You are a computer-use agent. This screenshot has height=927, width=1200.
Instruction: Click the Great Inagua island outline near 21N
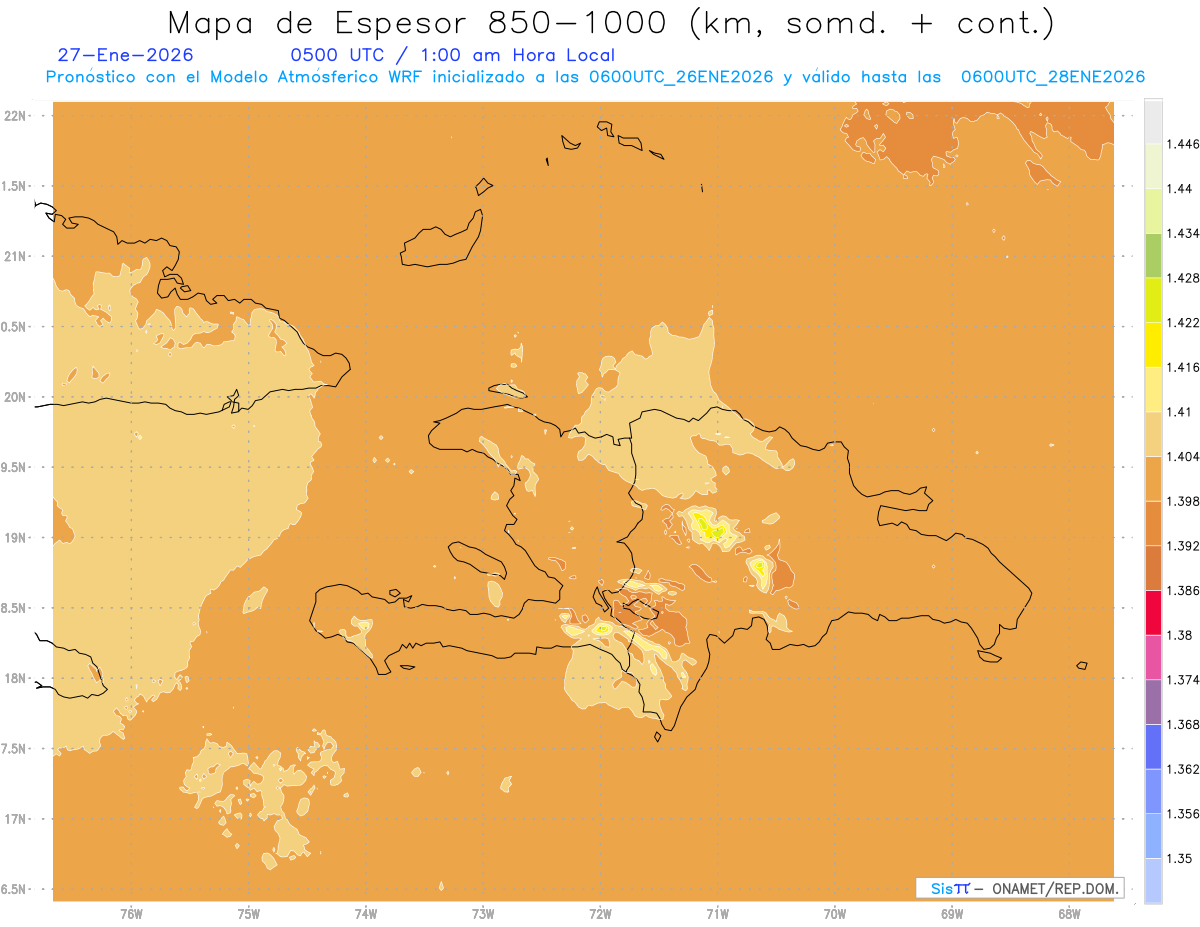coord(443,239)
